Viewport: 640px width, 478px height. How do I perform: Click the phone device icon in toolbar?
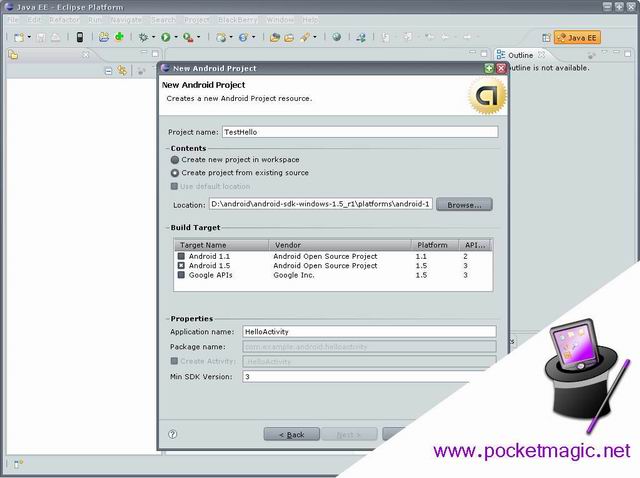pyautogui.click(x=80, y=37)
